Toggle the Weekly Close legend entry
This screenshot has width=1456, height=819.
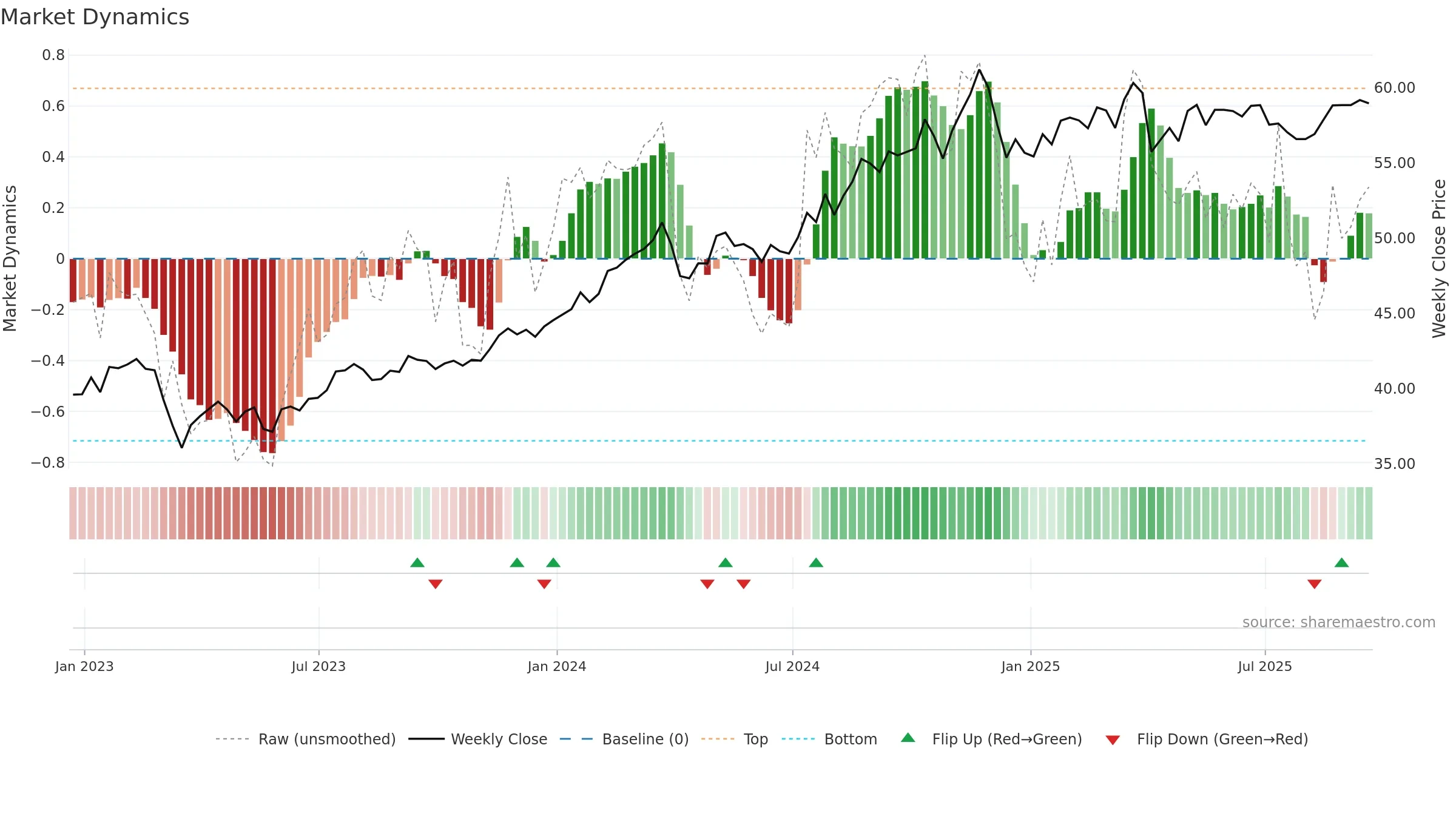478,739
